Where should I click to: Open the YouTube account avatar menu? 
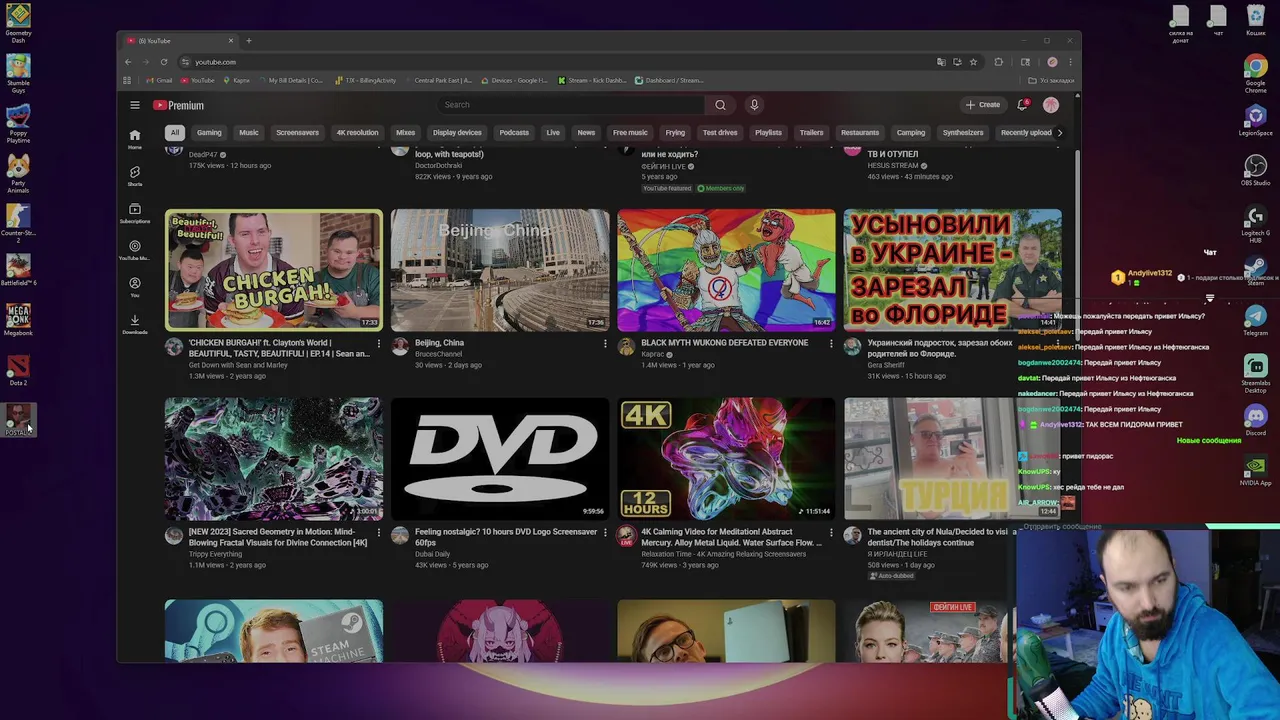(1051, 105)
